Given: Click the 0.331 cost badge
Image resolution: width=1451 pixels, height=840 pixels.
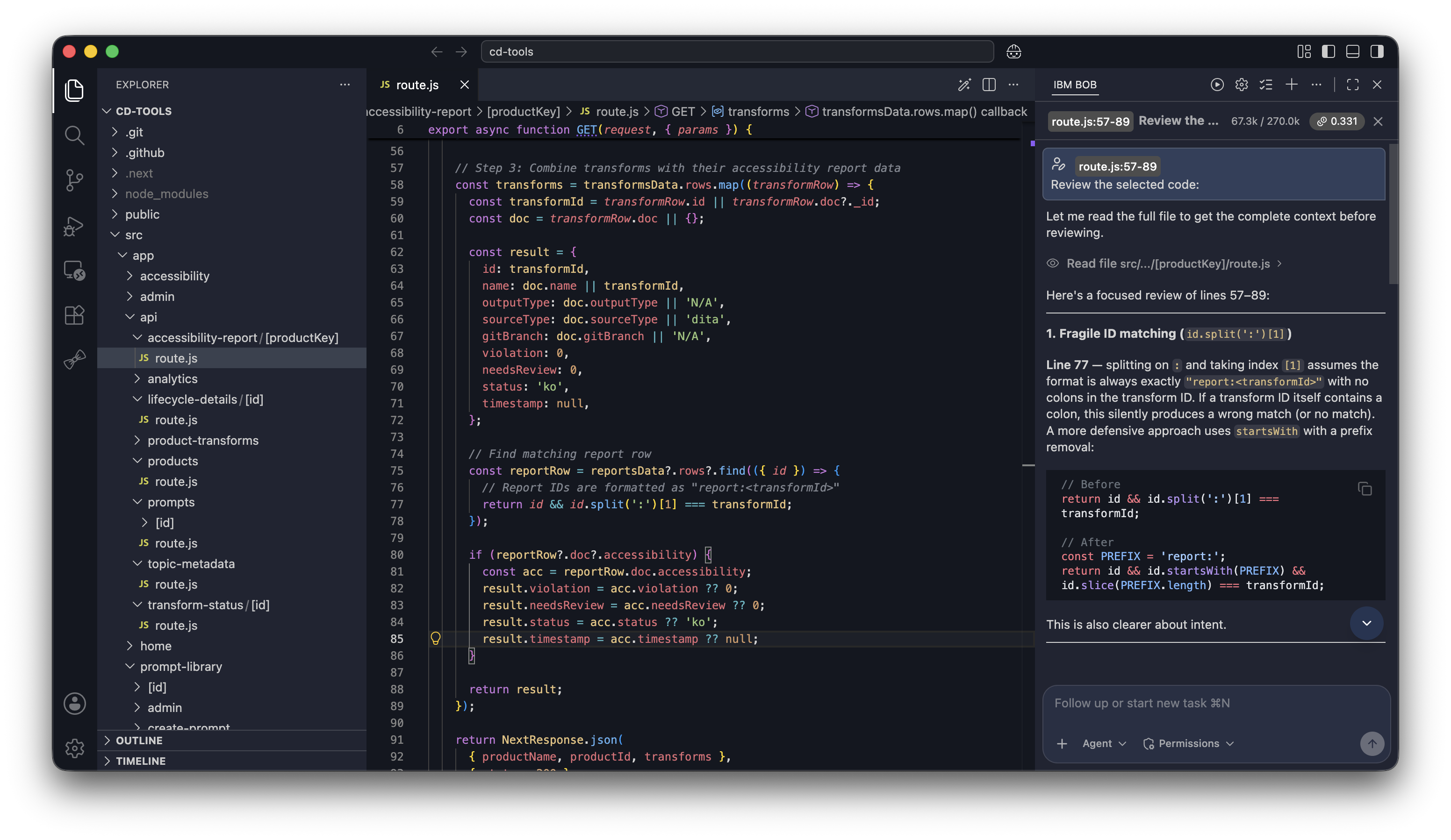Looking at the screenshot, I should coord(1337,121).
